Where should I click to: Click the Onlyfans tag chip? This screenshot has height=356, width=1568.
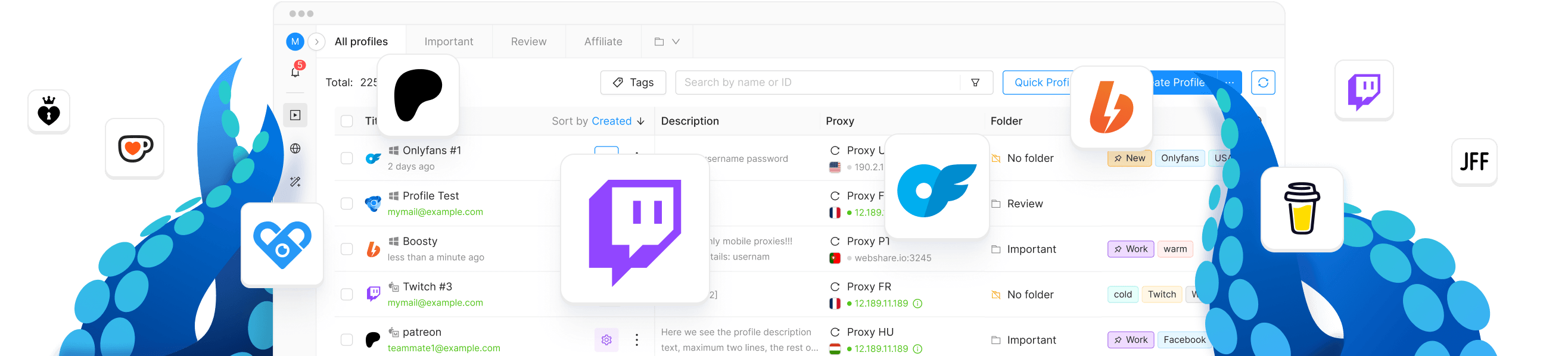click(x=1180, y=158)
